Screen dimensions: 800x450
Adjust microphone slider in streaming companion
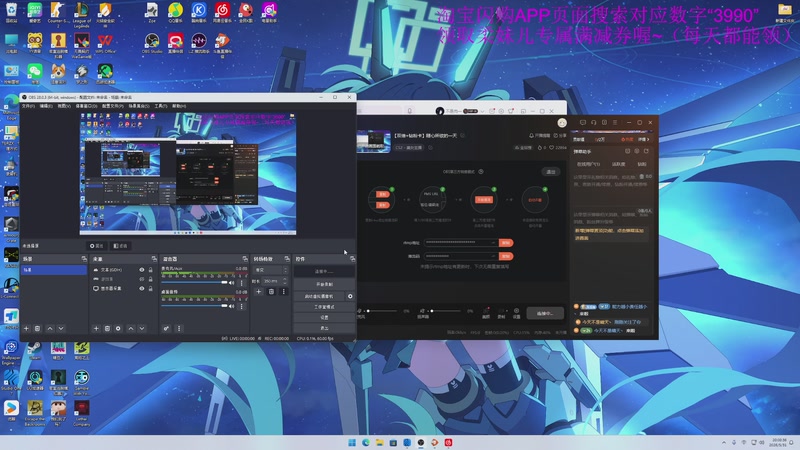point(382,311)
